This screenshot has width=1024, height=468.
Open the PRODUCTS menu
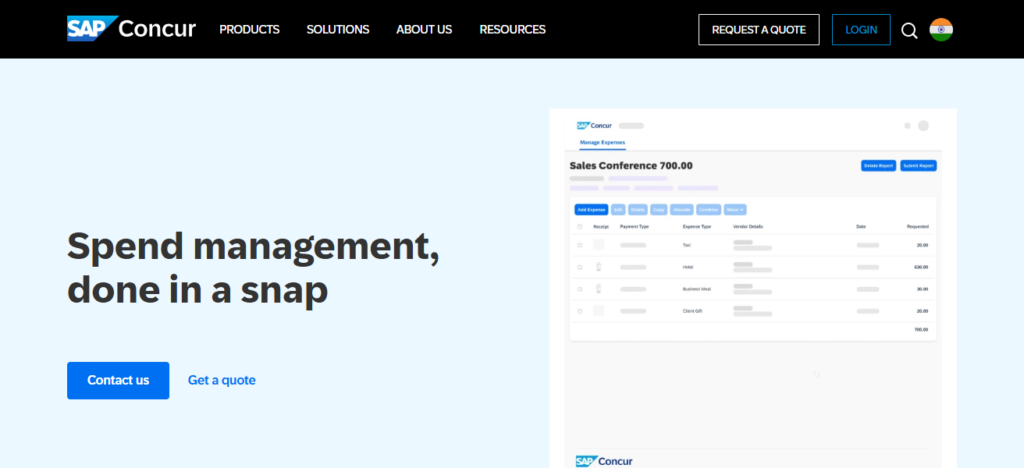pyautogui.click(x=249, y=29)
